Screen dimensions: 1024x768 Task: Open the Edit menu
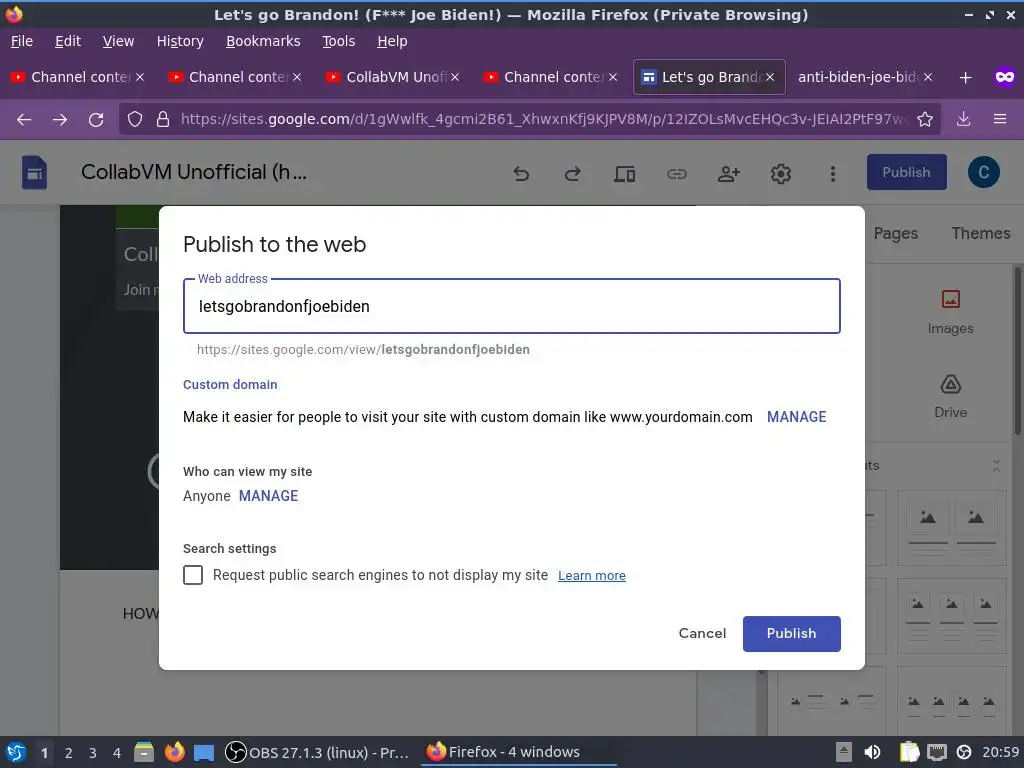[68, 41]
